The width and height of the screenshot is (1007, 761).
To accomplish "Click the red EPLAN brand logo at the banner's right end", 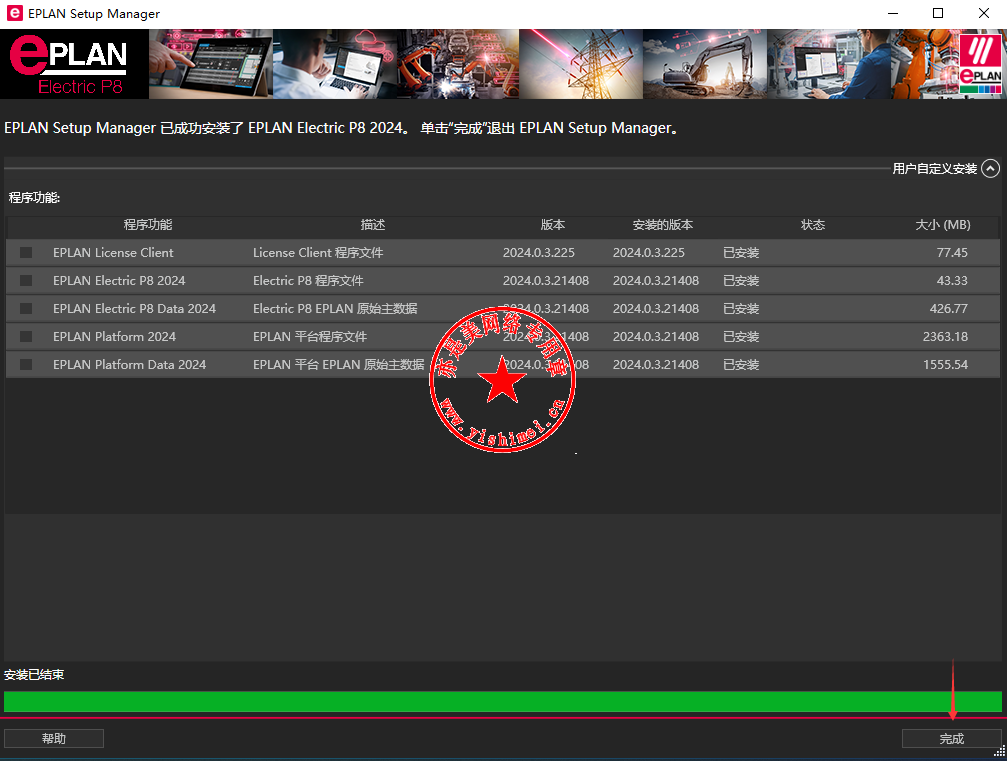I will tap(980, 64).
